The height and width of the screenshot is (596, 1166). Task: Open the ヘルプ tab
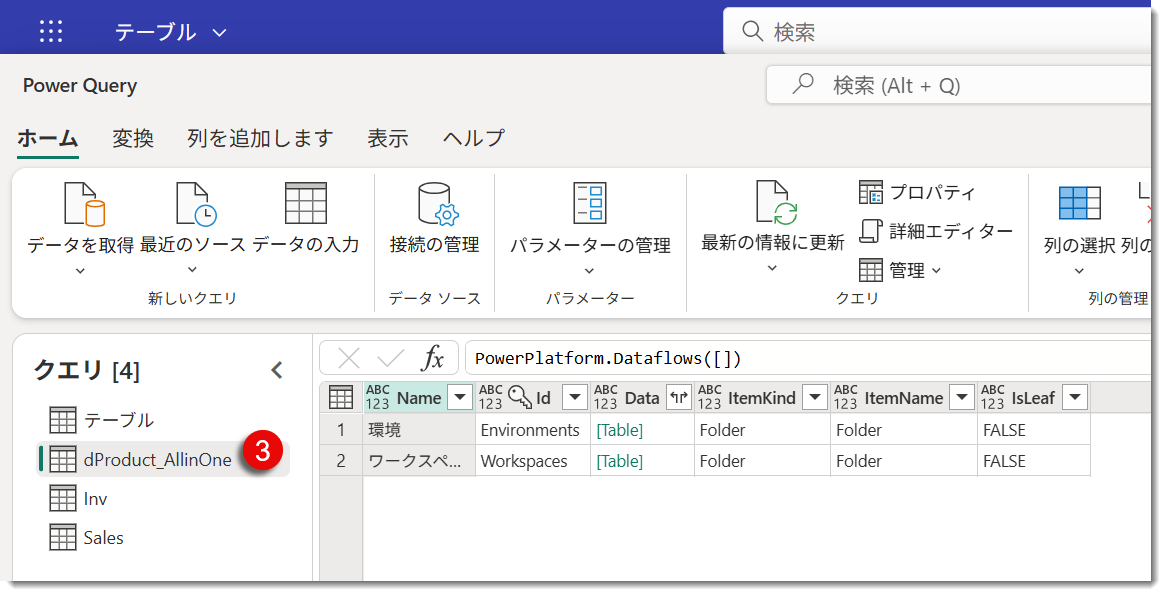pos(474,138)
